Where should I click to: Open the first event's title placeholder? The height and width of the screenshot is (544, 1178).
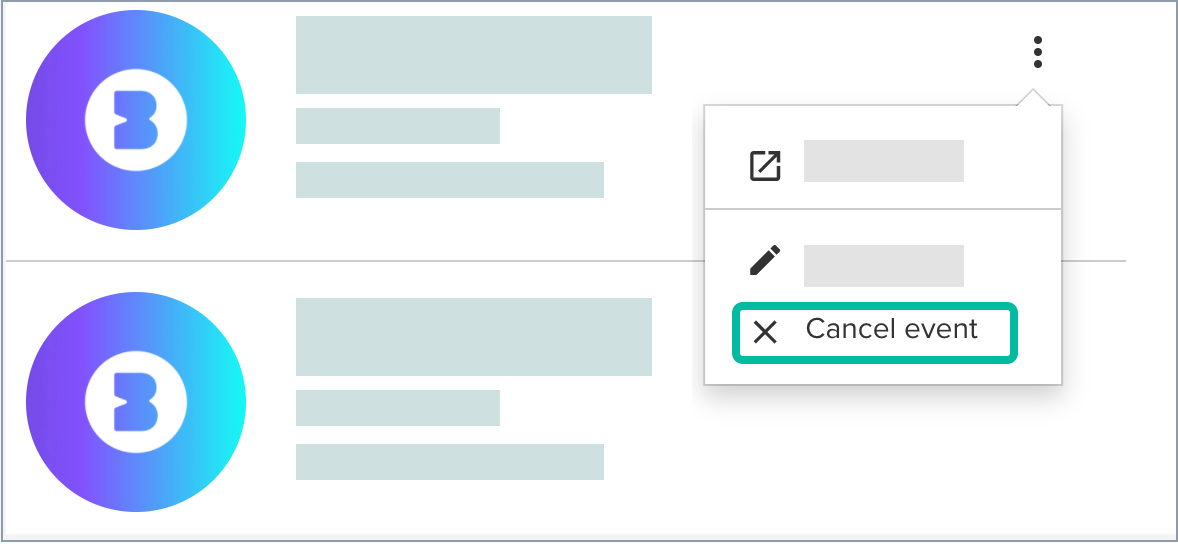tap(473, 55)
